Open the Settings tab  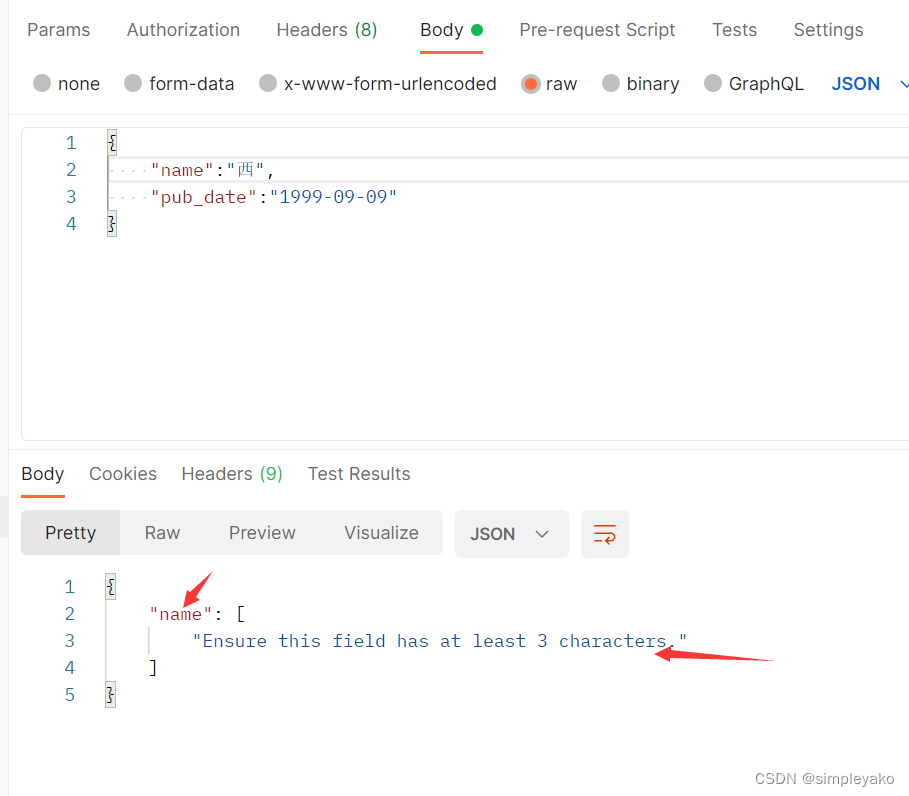point(828,30)
